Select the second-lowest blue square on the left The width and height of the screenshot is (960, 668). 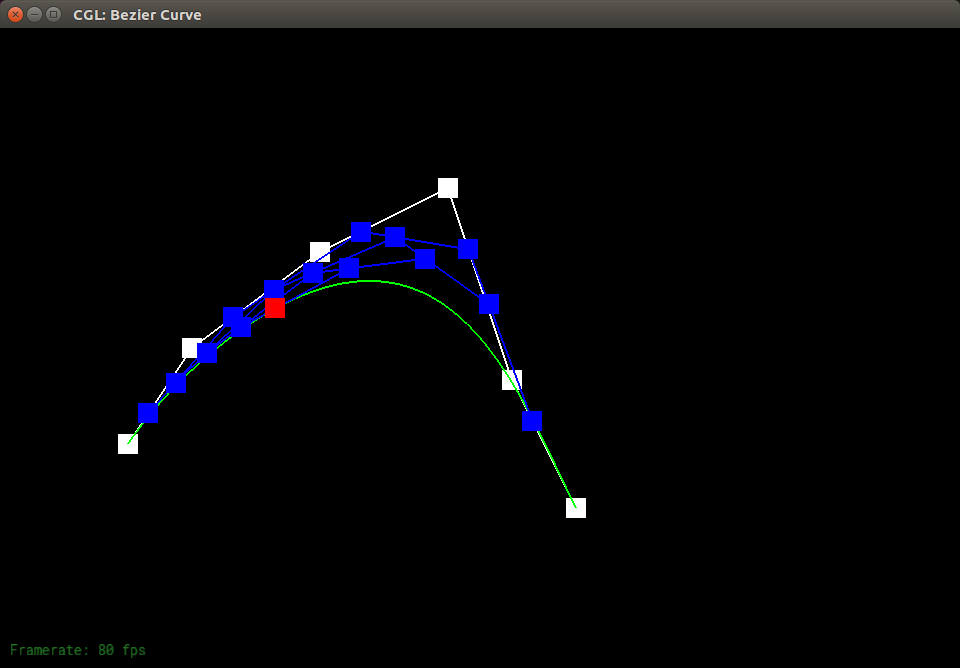point(176,383)
